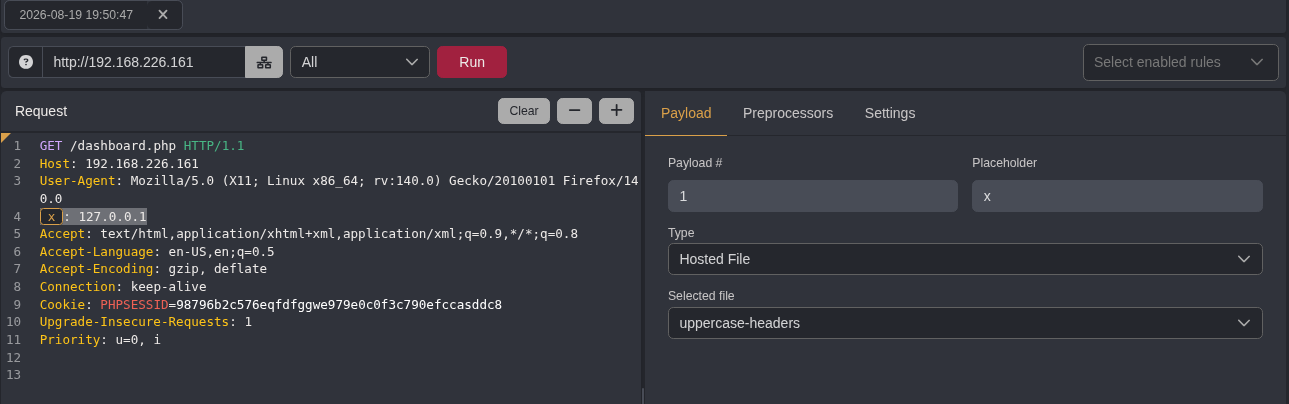Click the Placeholder input field
Screen dimensions: 1289x404
(1117, 196)
